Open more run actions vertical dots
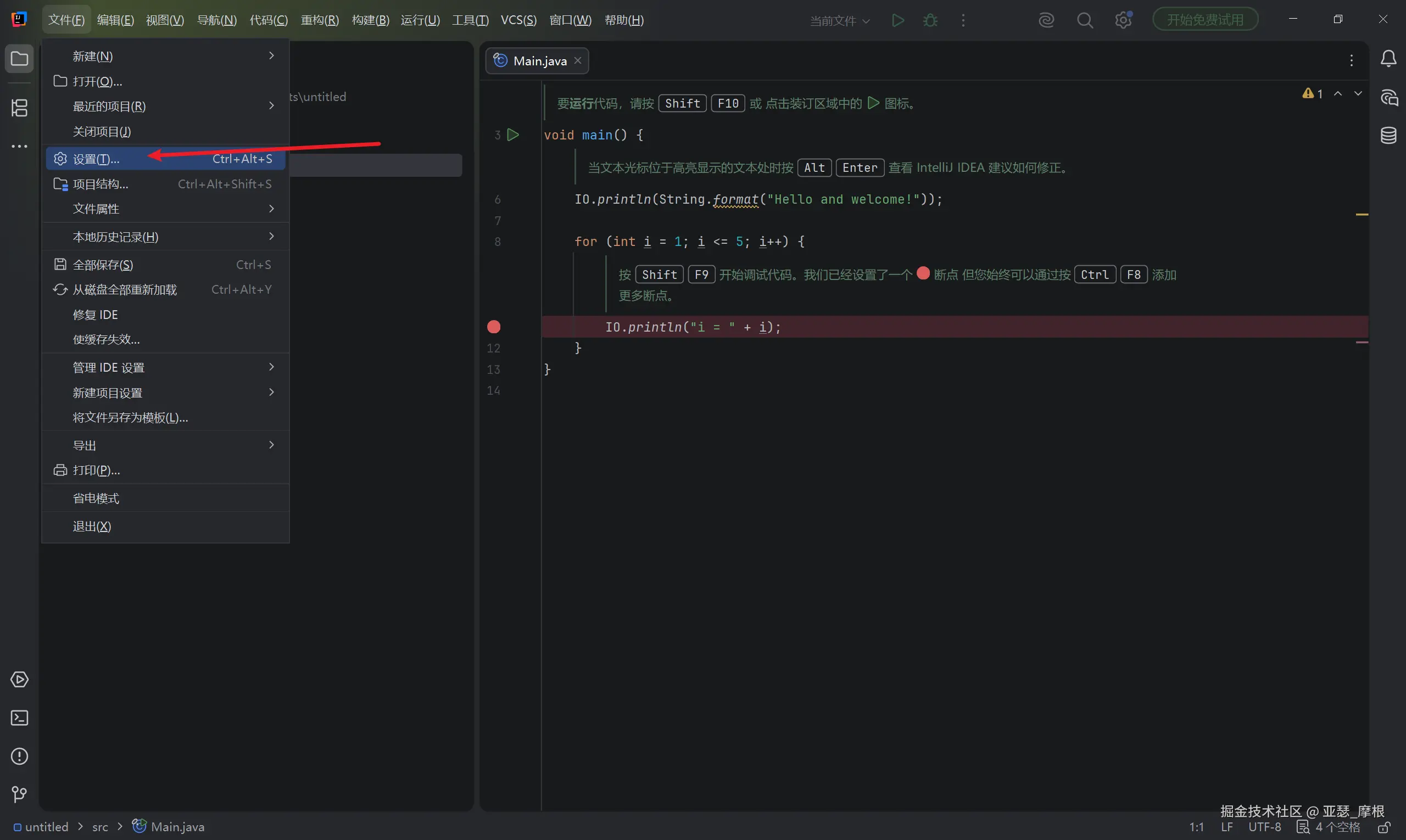This screenshot has width=1406, height=840. point(963,20)
